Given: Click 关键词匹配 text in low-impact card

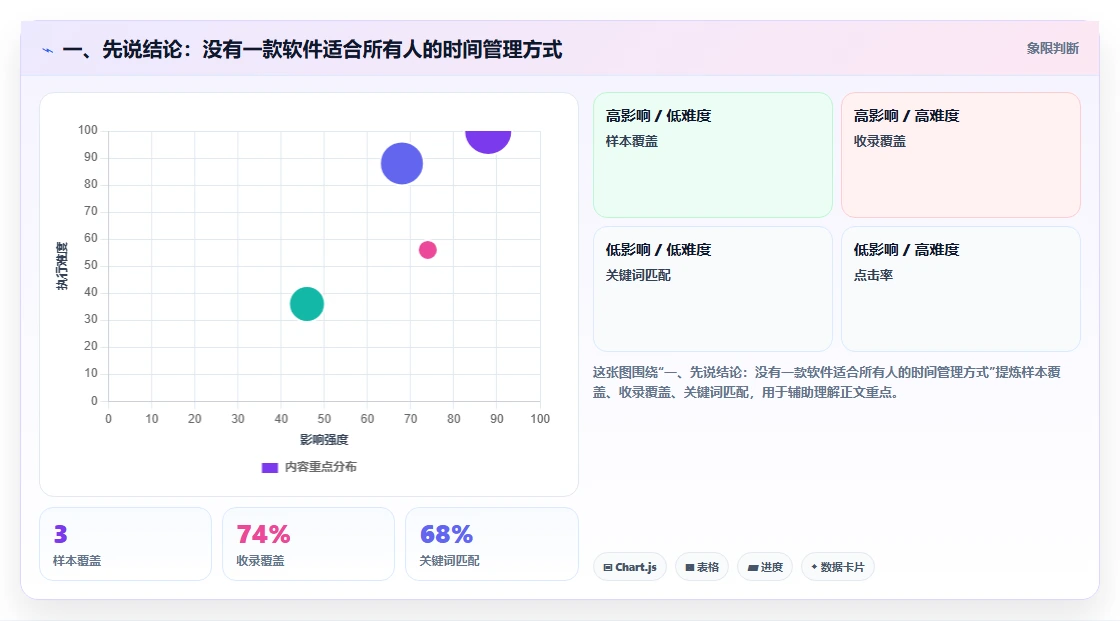Looking at the screenshot, I should [638, 275].
